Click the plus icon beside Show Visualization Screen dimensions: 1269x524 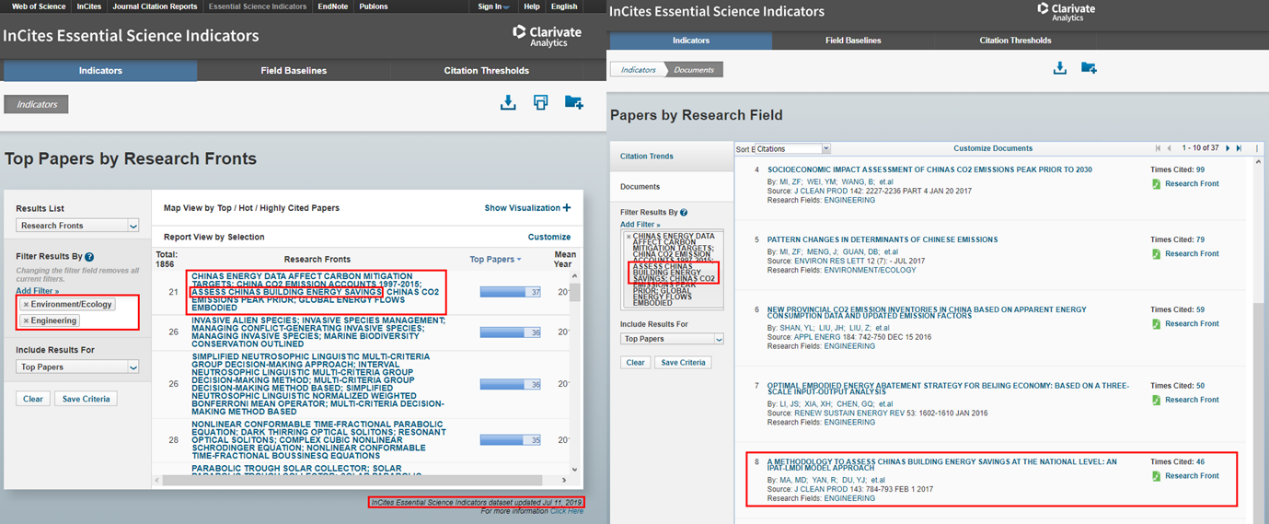click(567, 208)
